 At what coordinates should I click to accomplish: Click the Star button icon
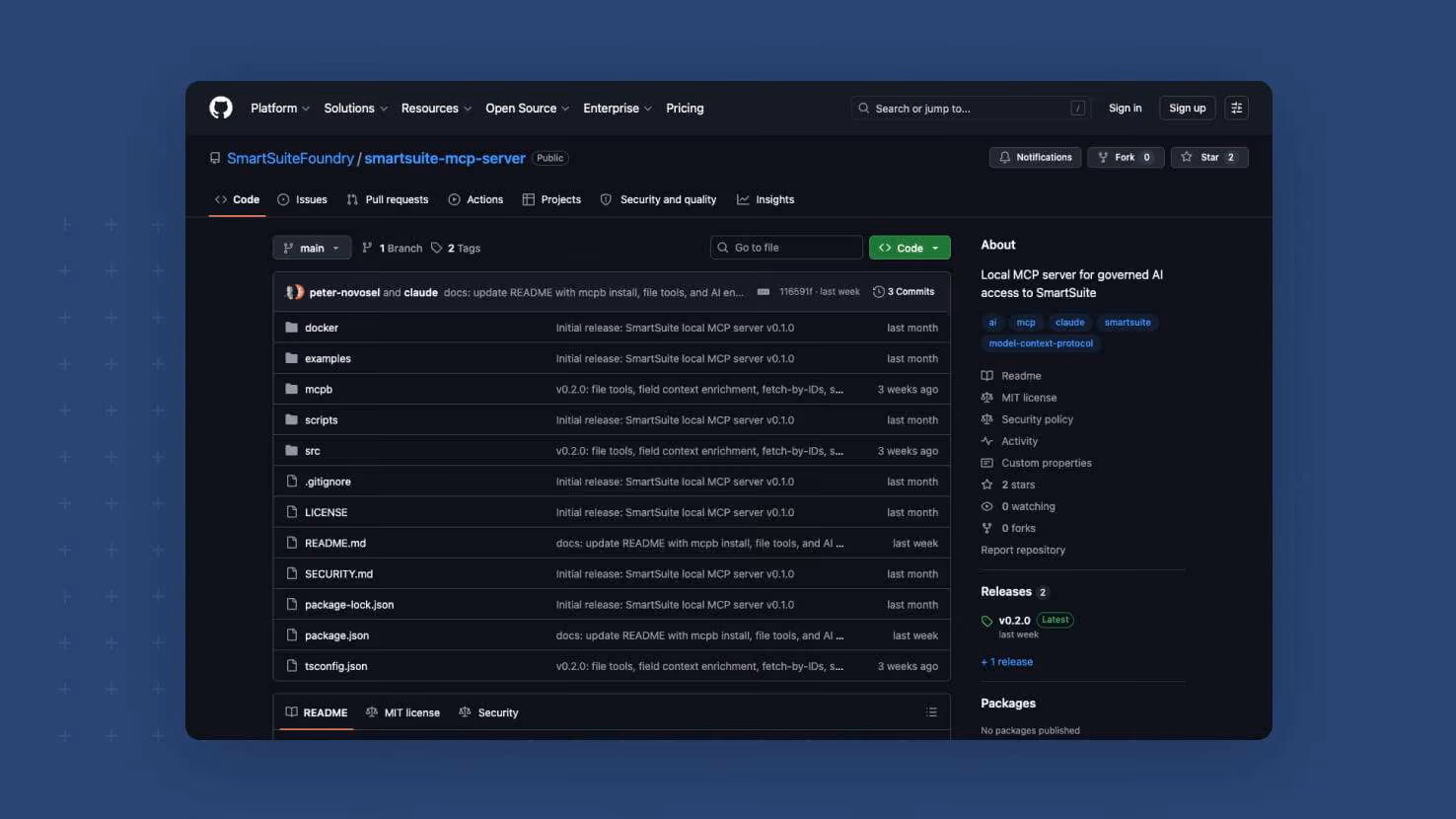coord(1187,157)
